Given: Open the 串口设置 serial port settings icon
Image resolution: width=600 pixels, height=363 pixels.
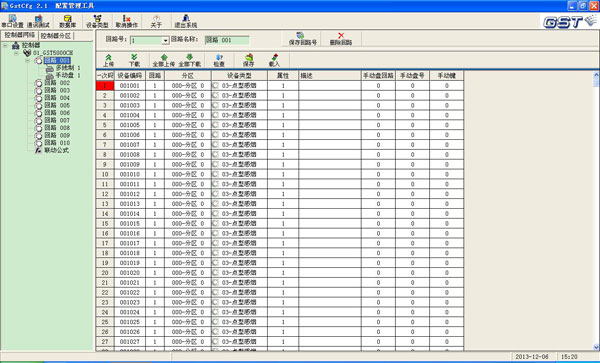Looking at the screenshot, I should [x=13, y=21].
